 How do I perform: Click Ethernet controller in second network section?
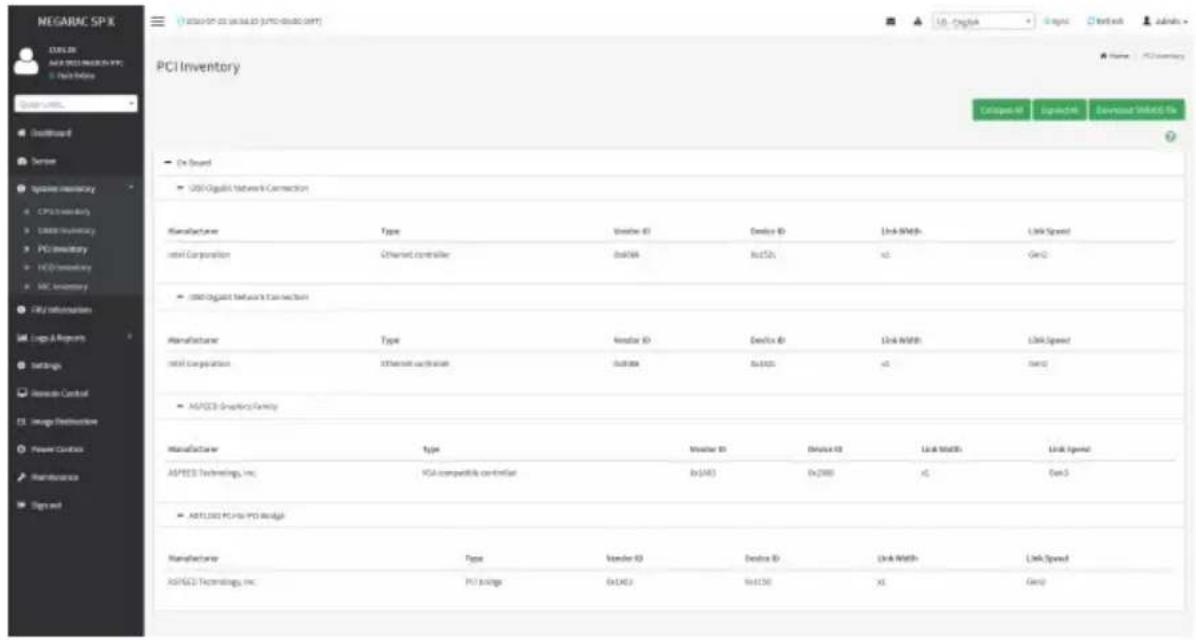click(415, 364)
